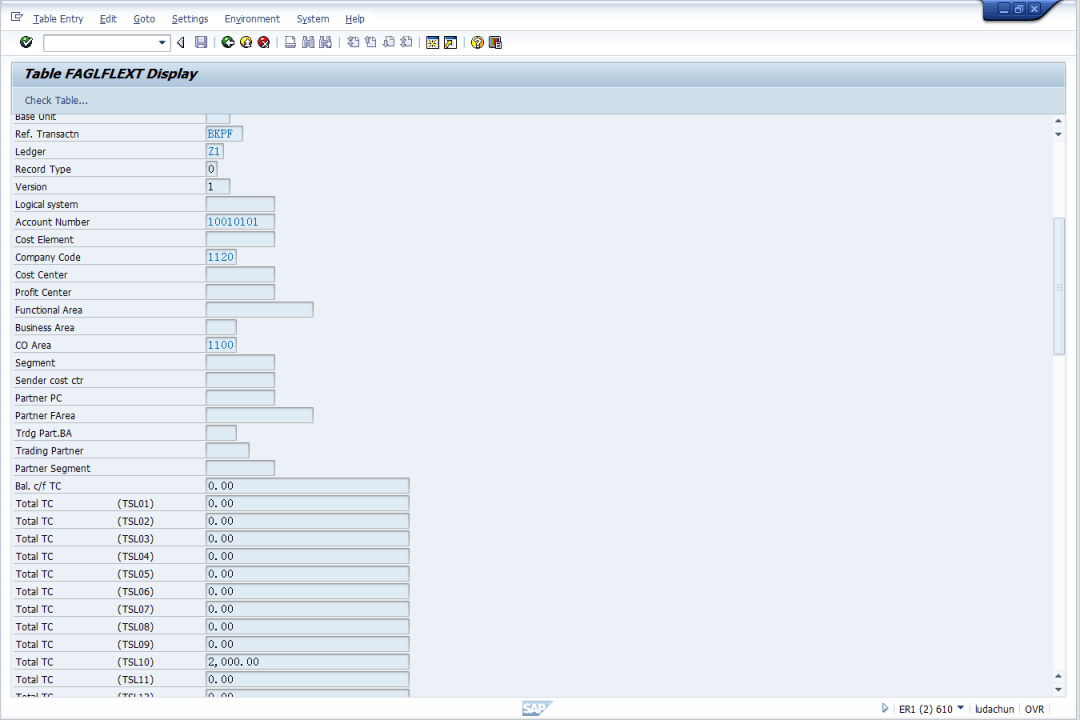
Task: Click the red Cancel icon
Action: (x=264, y=42)
